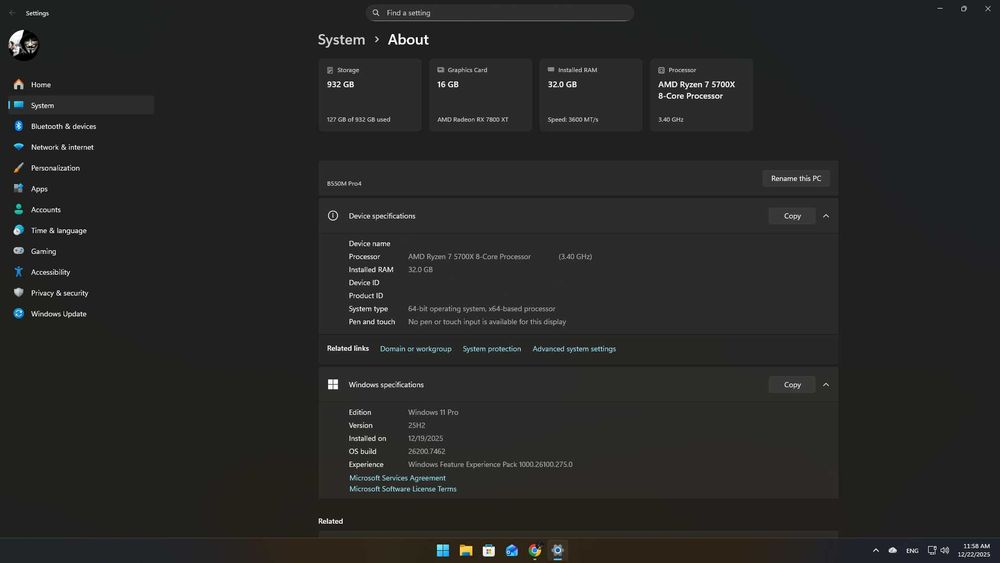The width and height of the screenshot is (1000, 563).
Task: Click the Installed on date 12/19/2025
Action: pyautogui.click(x=425, y=438)
